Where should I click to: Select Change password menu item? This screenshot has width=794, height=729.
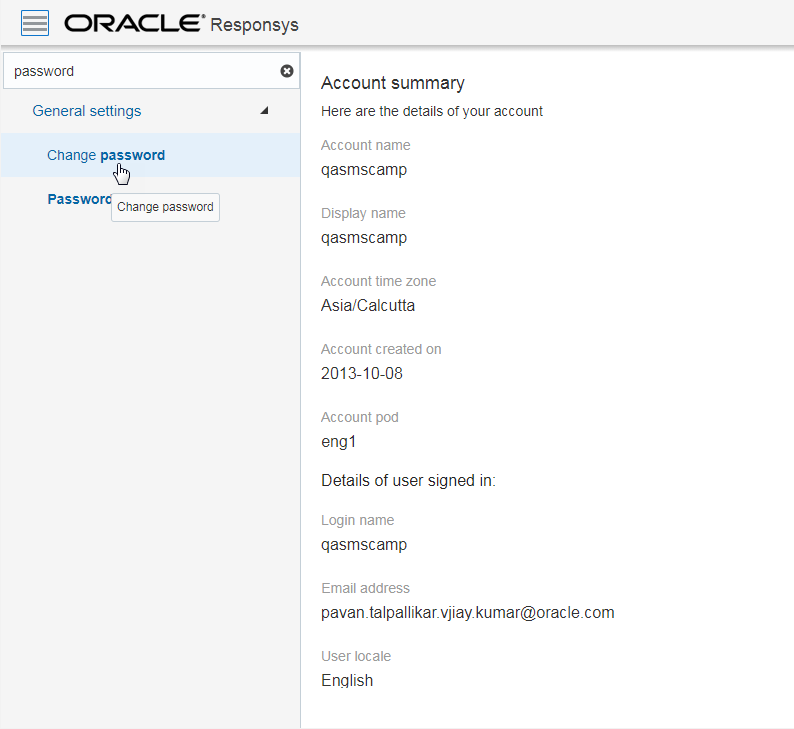[150, 155]
